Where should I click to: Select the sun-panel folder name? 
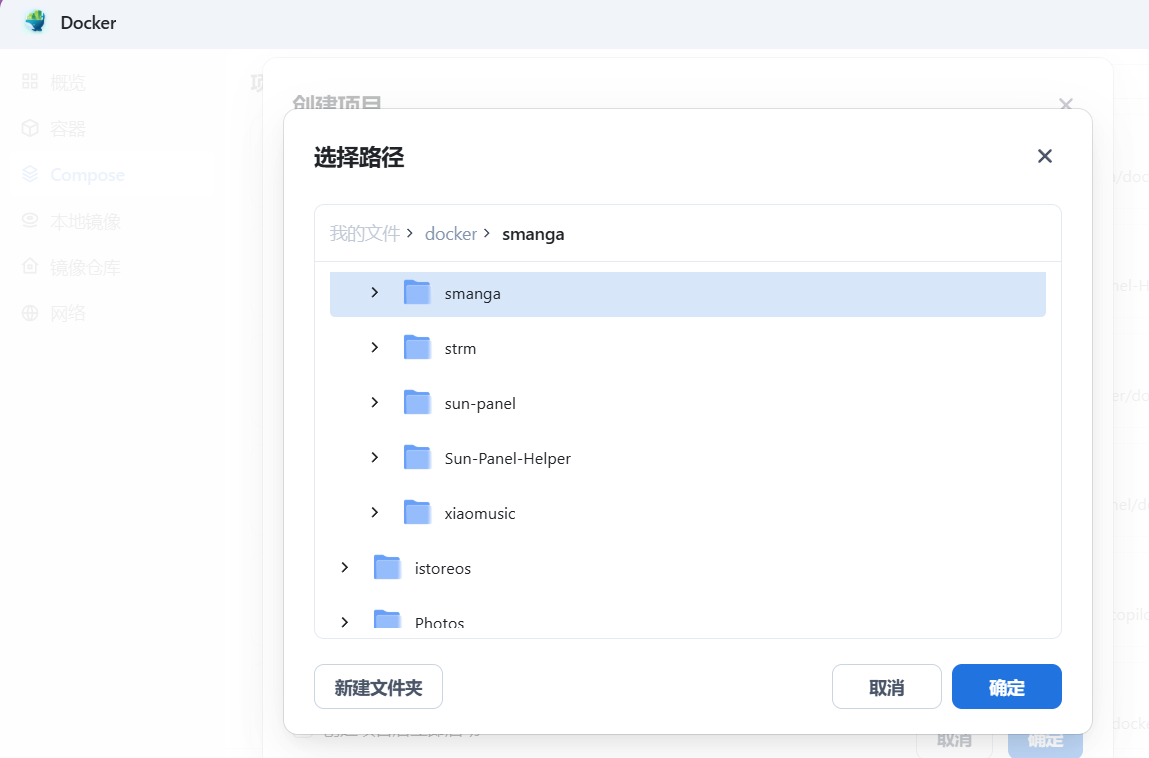480,404
